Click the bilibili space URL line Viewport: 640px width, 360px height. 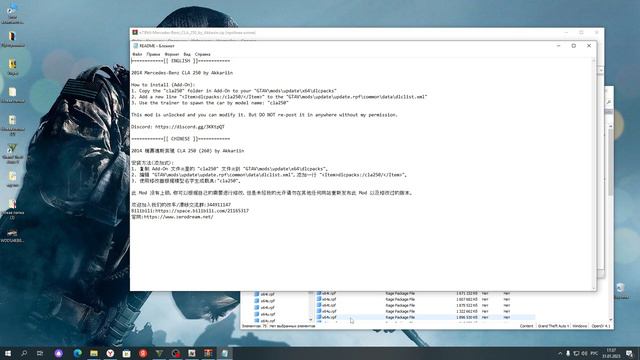[190, 211]
